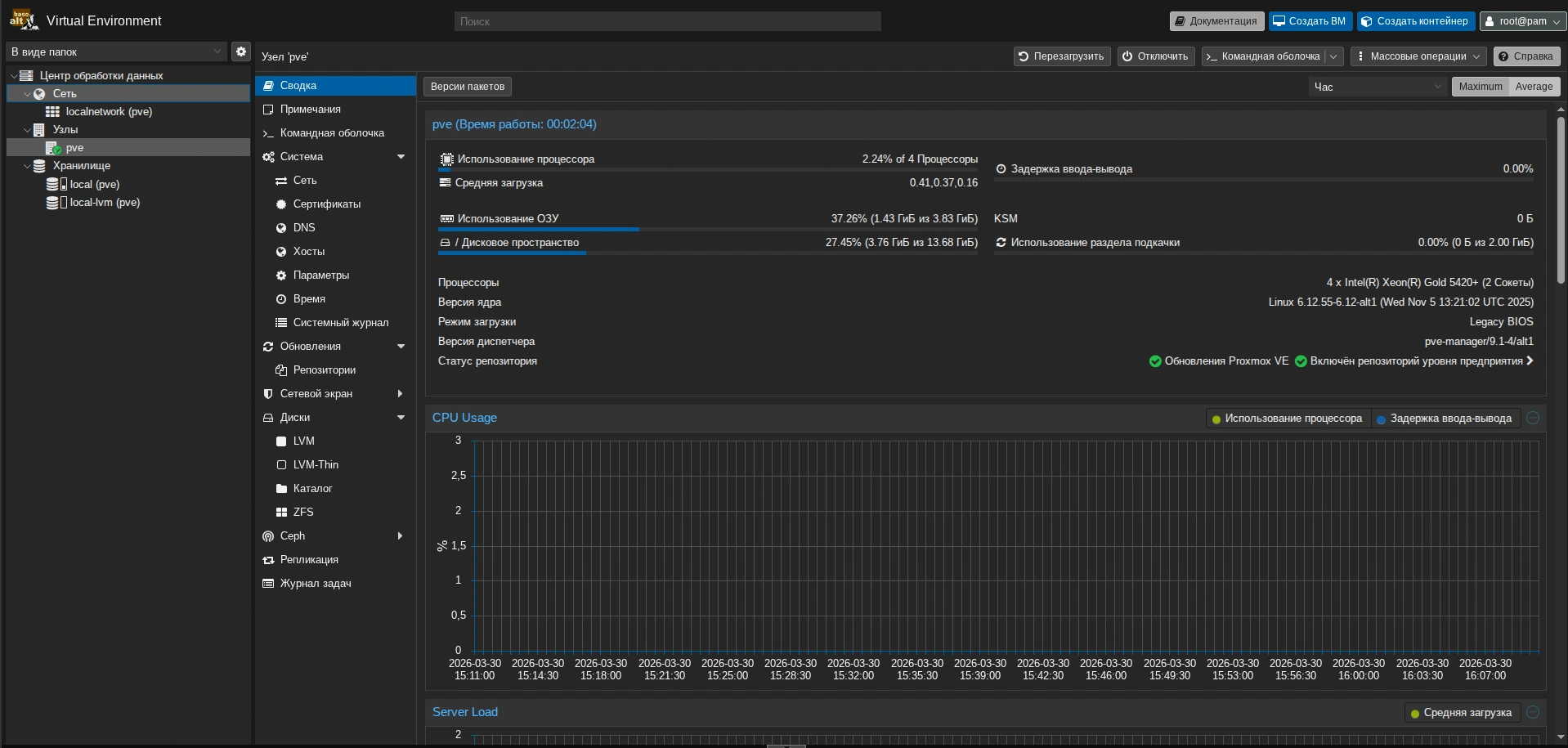Open the Массовые операции menu

(1418, 56)
